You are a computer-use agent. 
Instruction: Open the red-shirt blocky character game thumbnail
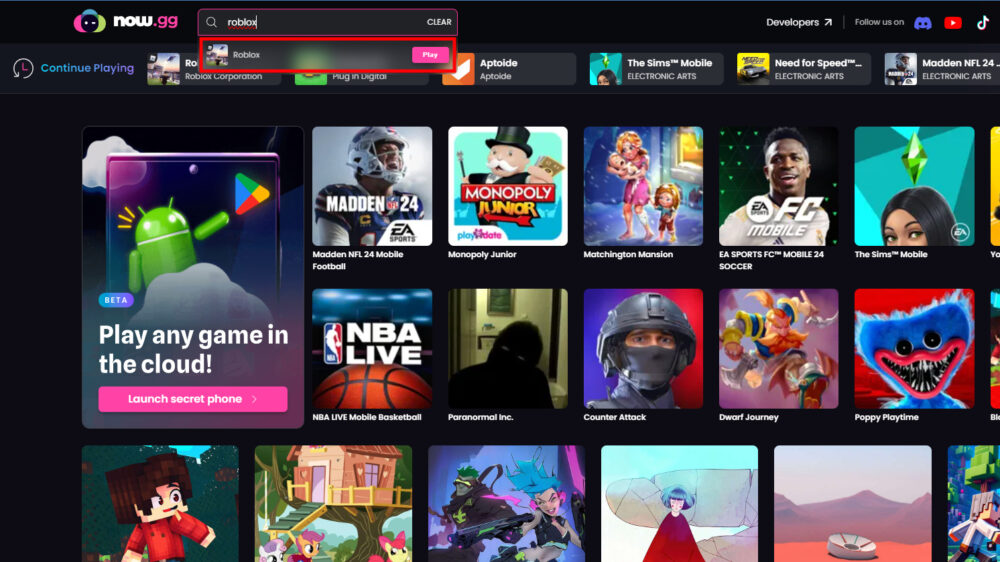pyautogui.click(x=160, y=504)
